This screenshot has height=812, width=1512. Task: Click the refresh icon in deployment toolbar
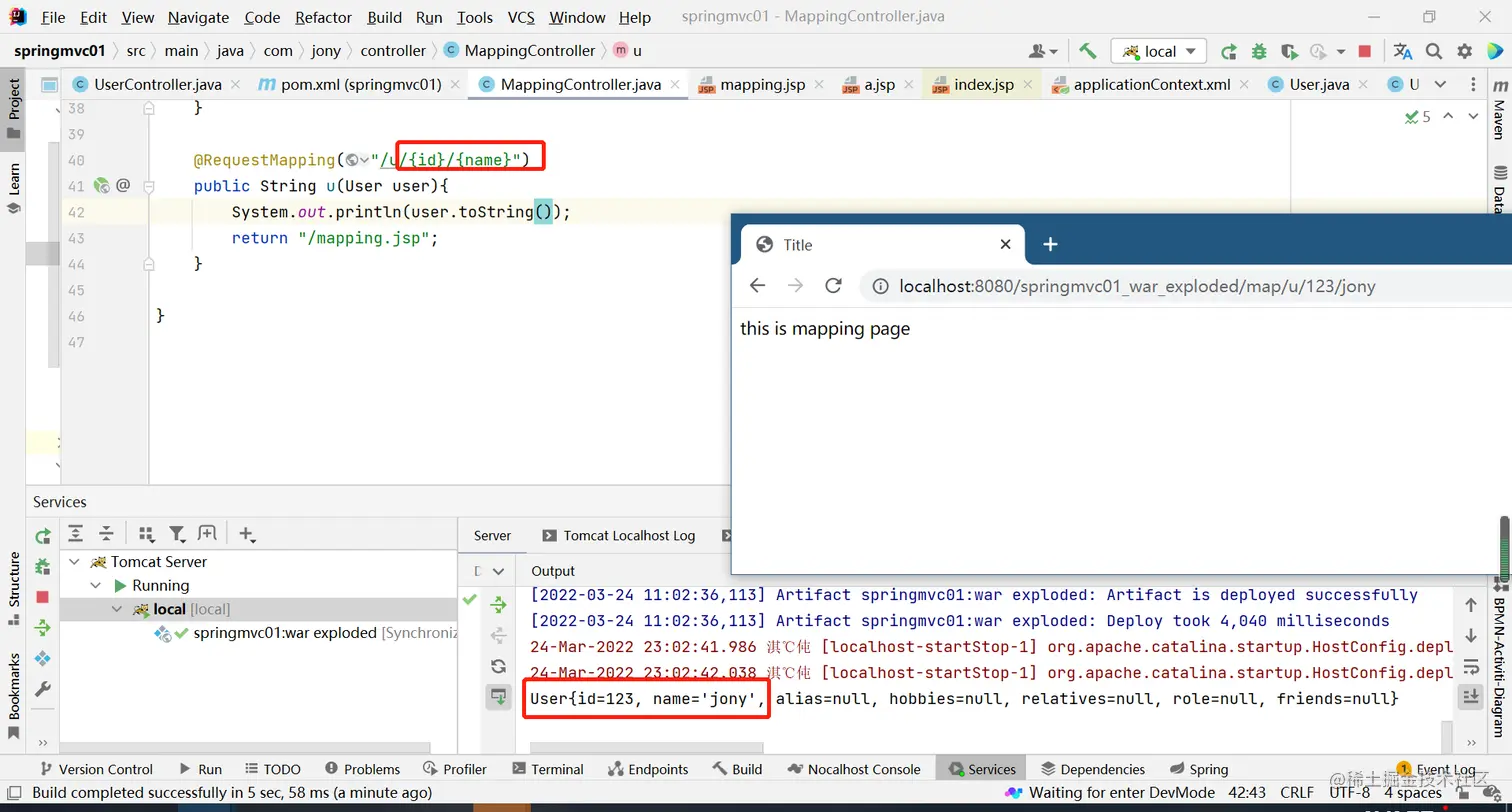point(498,666)
